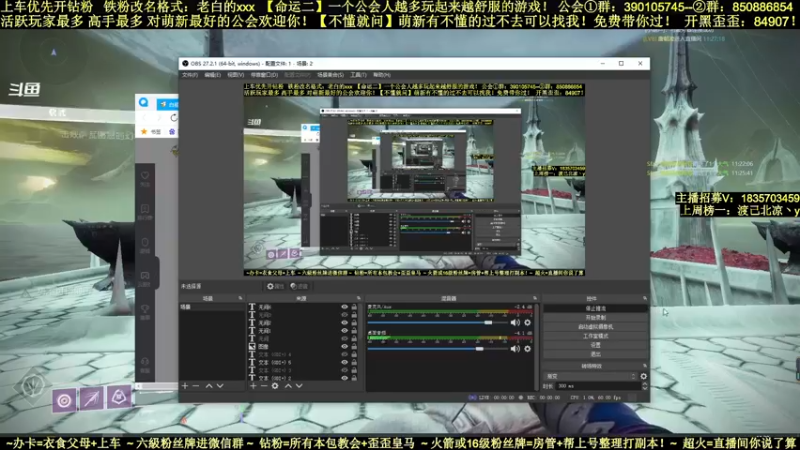Toggle visibility of the 图像 source

point(344,346)
